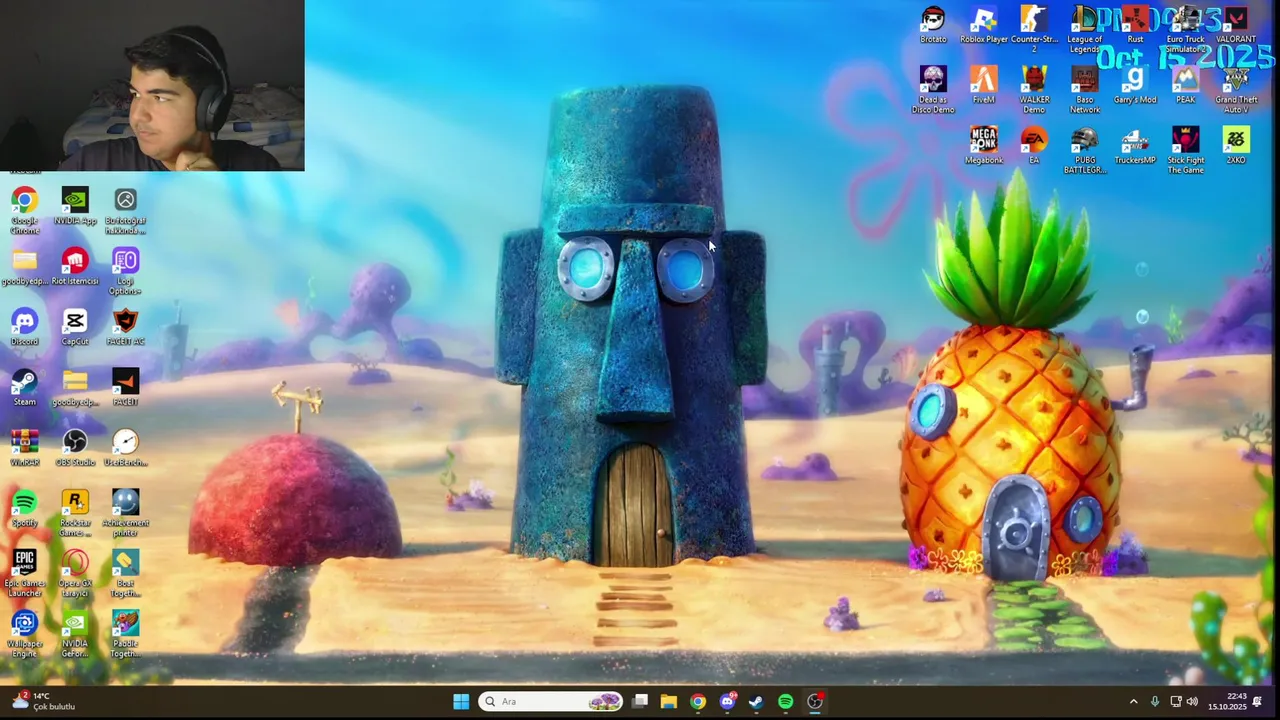
Task: Launch 2XKO desktop shortcut
Action: [x=1236, y=145]
